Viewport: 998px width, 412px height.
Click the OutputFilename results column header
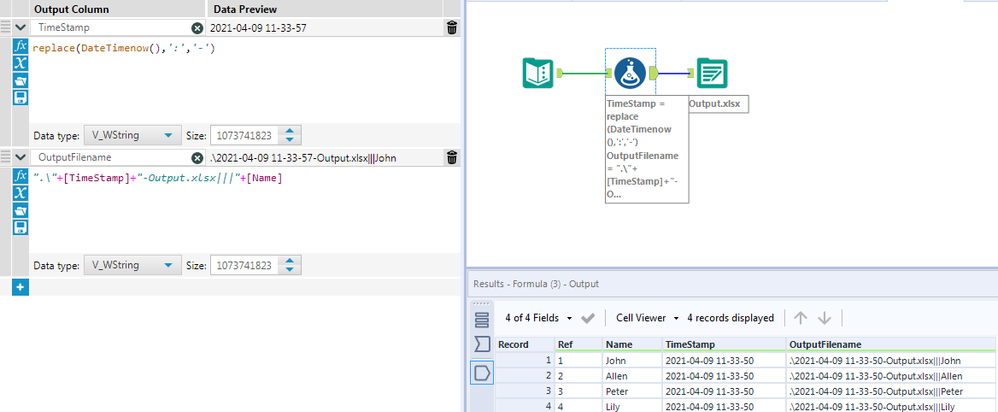(891, 345)
